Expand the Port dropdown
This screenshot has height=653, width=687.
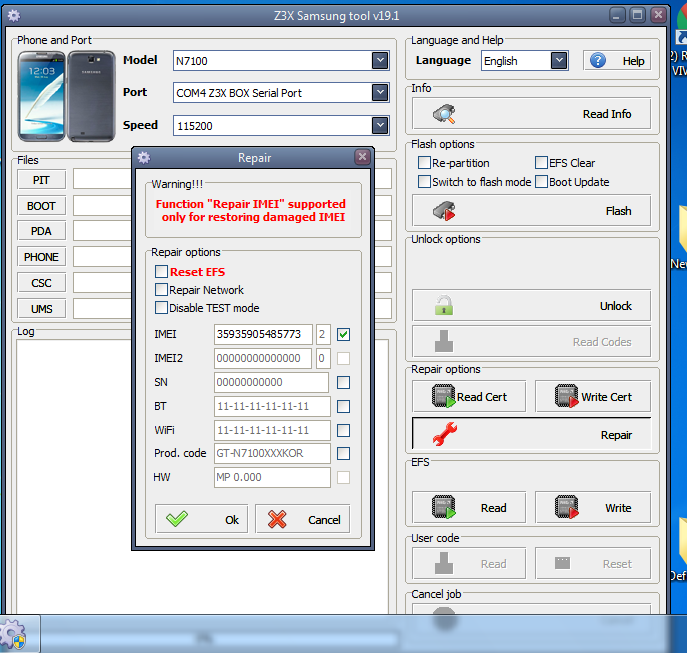pos(380,92)
